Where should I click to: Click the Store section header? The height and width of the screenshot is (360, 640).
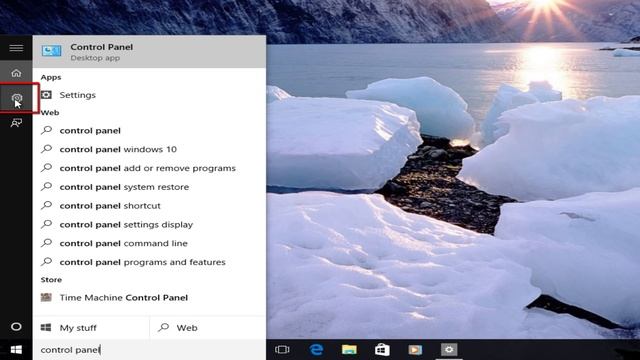coord(51,280)
